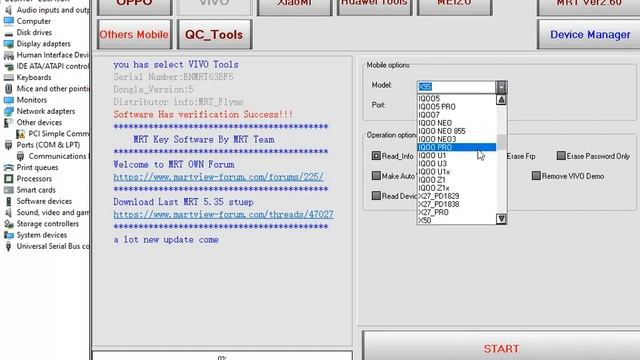Image resolution: width=640 pixels, height=360 pixels.
Task: Open the QC_Tools button
Action: click(x=214, y=35)
